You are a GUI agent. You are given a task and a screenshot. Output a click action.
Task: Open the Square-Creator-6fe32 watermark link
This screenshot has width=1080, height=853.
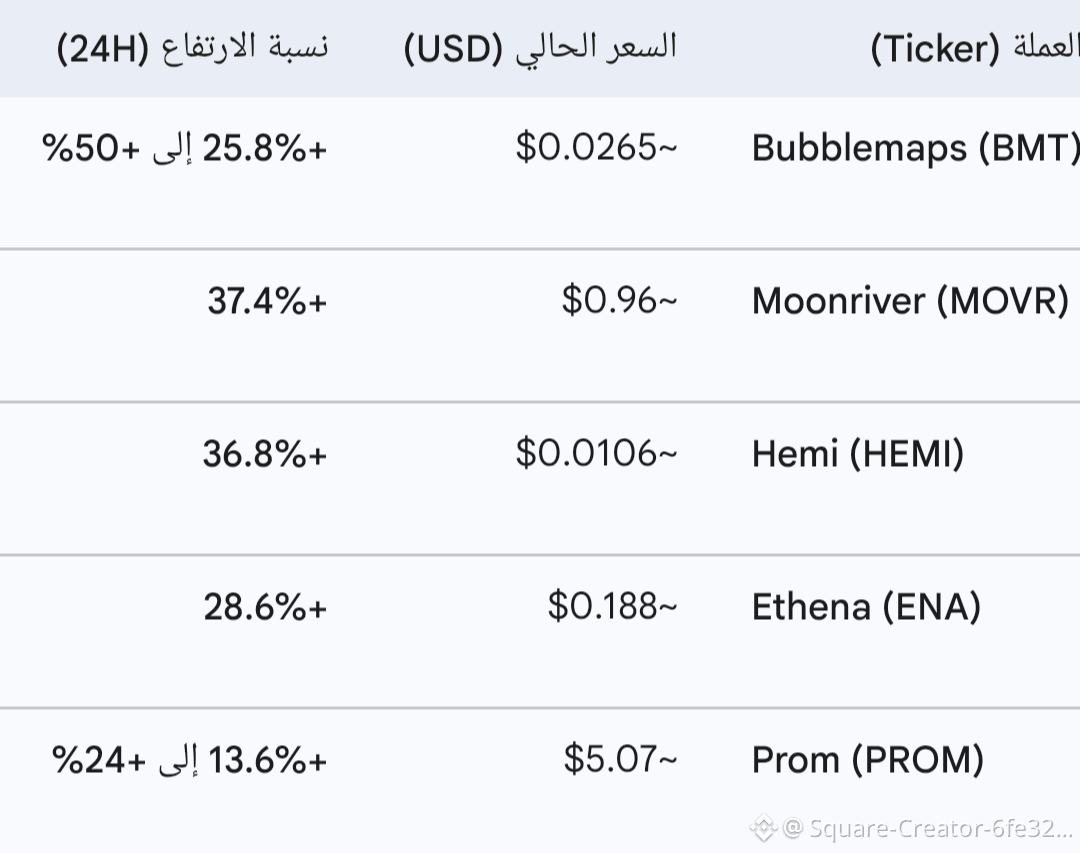click(928, 828)
